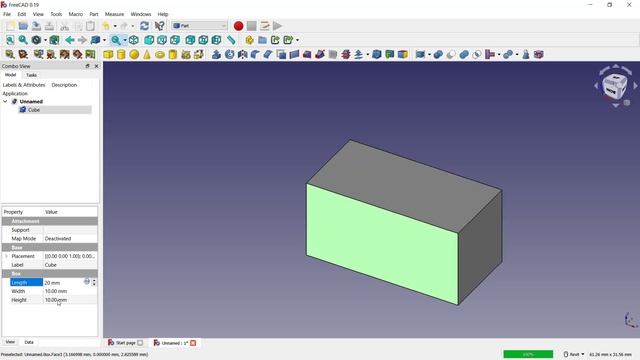Click the green progress bar in status bar

click(528, 354)
